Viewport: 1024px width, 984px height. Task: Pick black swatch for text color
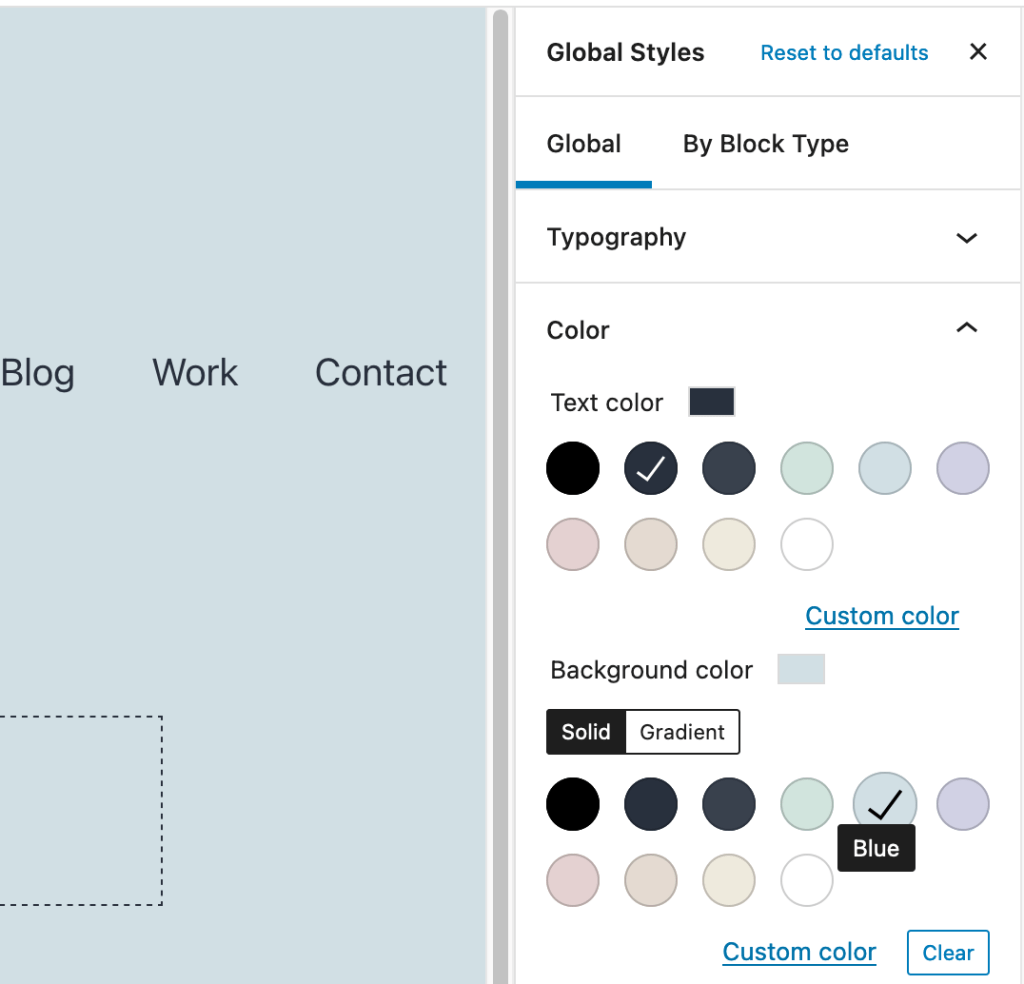[573, 469]
